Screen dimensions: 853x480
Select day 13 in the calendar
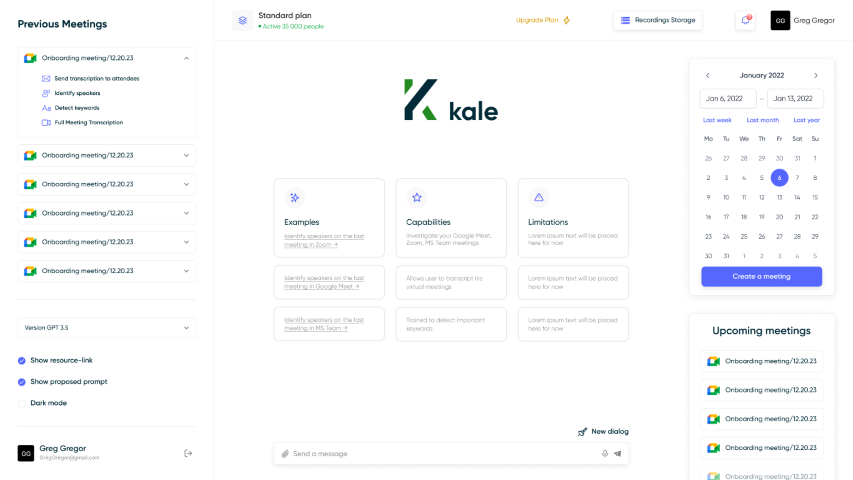point(780,198)
